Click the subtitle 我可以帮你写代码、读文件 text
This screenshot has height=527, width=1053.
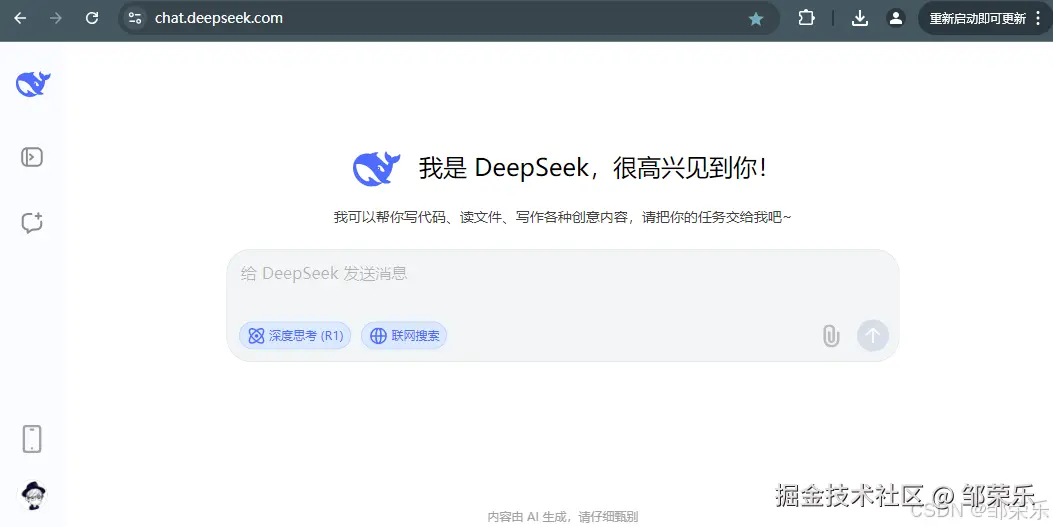coord(563,217)
